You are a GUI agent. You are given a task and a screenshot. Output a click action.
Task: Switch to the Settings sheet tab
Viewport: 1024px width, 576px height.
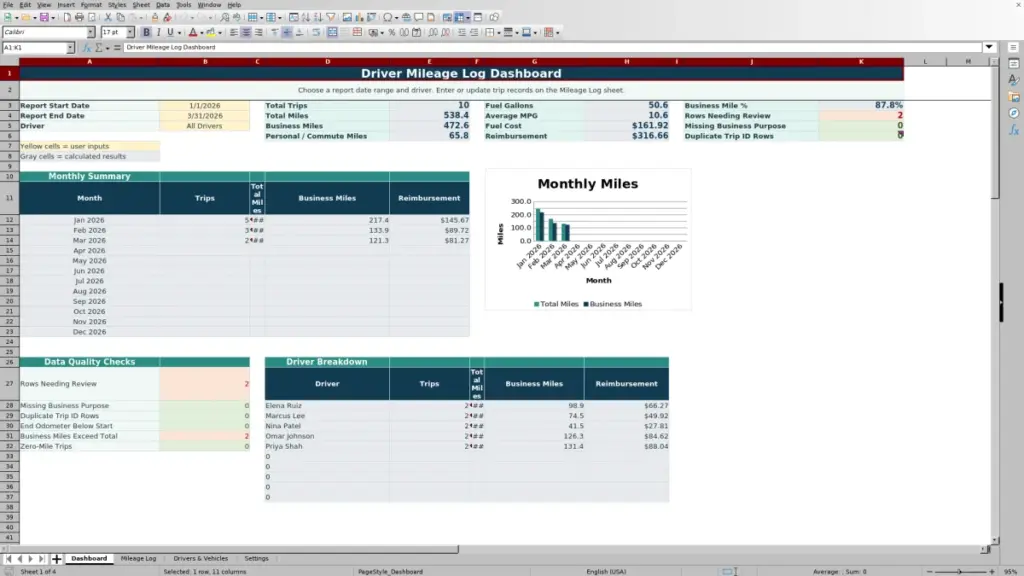[x=256, y=559]
